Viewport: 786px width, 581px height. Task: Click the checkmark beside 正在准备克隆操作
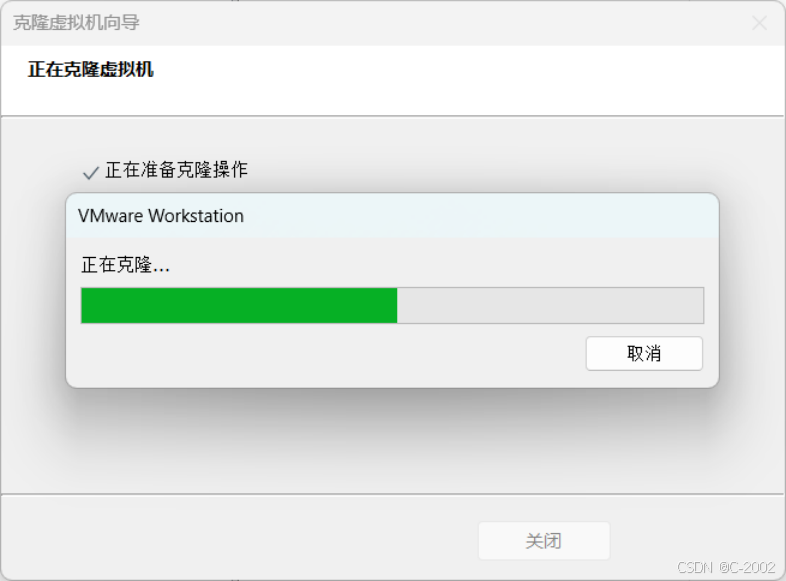91,173
